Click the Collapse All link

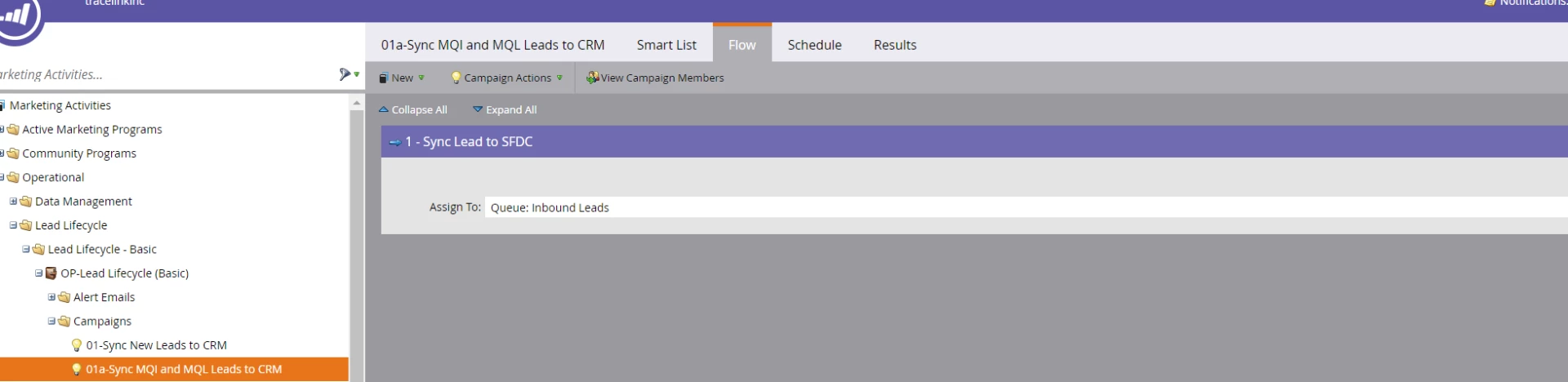pyautogui.click(x=412, y=109)
